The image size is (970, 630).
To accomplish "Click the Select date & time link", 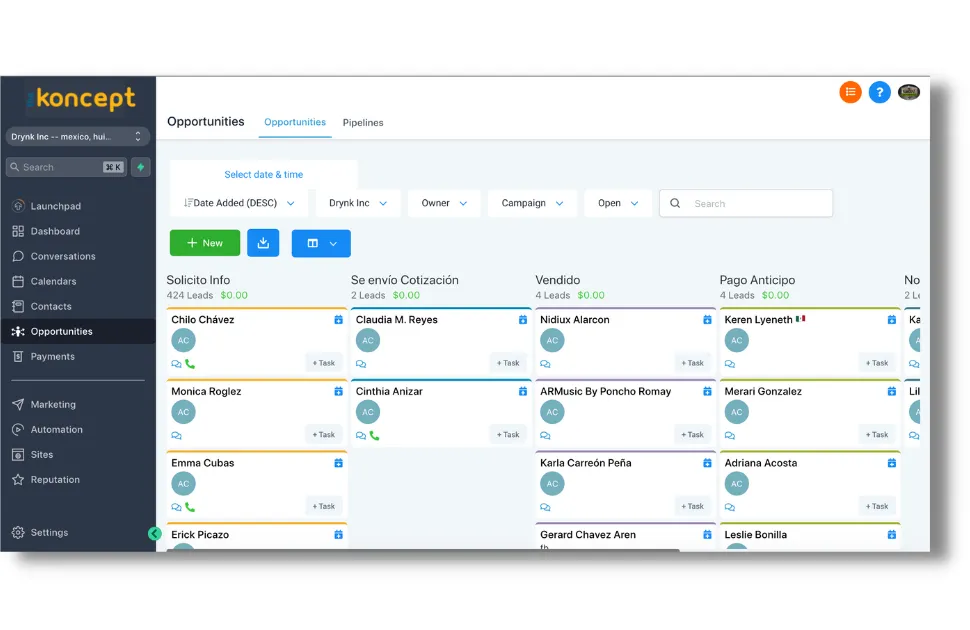I will (264, 175).
